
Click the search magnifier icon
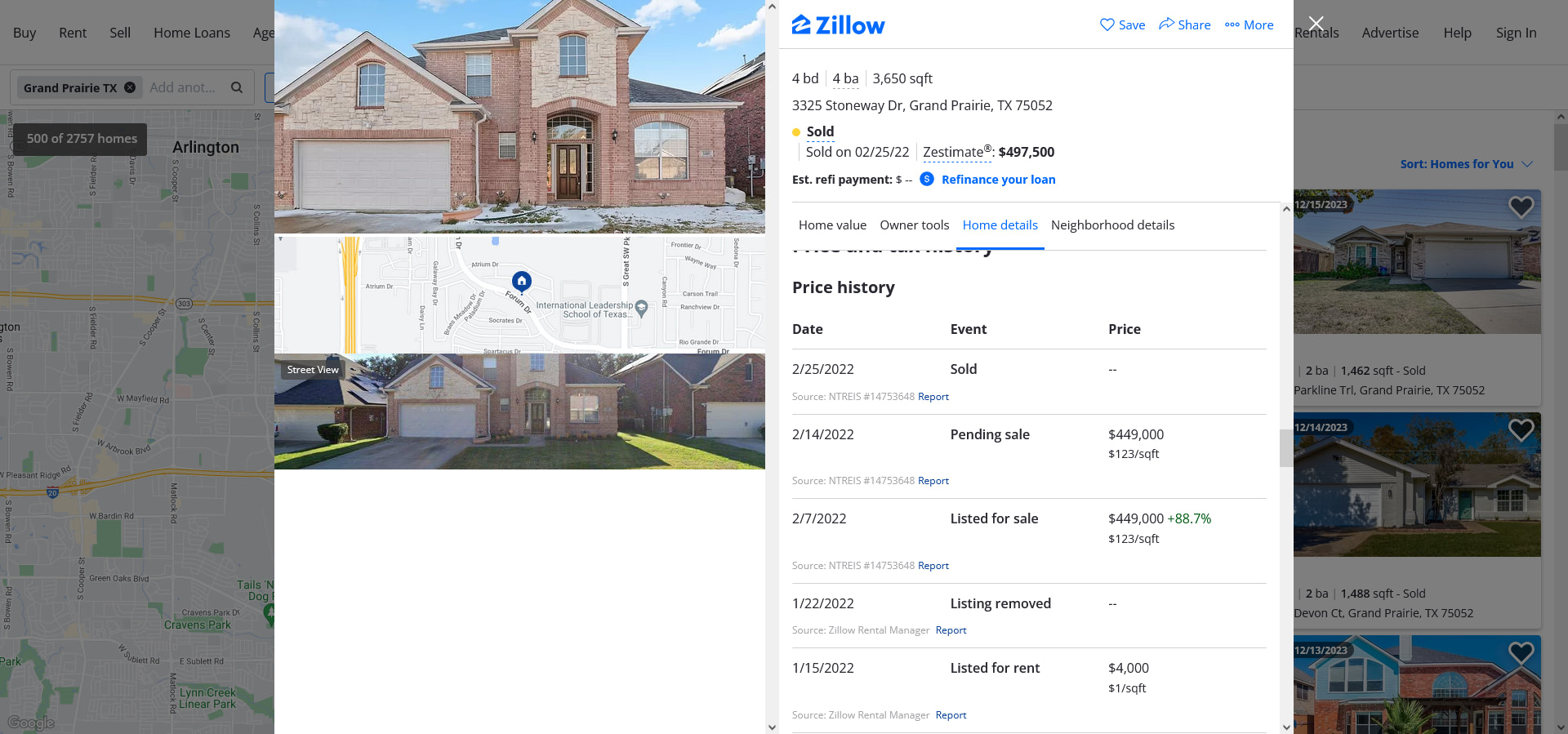coord(237,87)
